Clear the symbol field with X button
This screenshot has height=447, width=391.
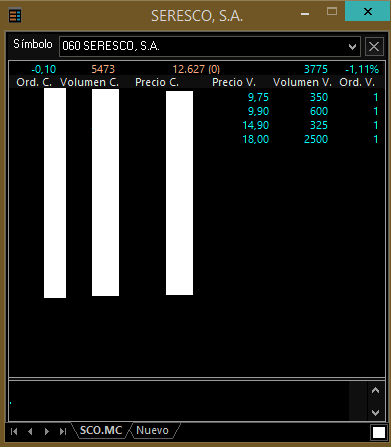[374, 46]
